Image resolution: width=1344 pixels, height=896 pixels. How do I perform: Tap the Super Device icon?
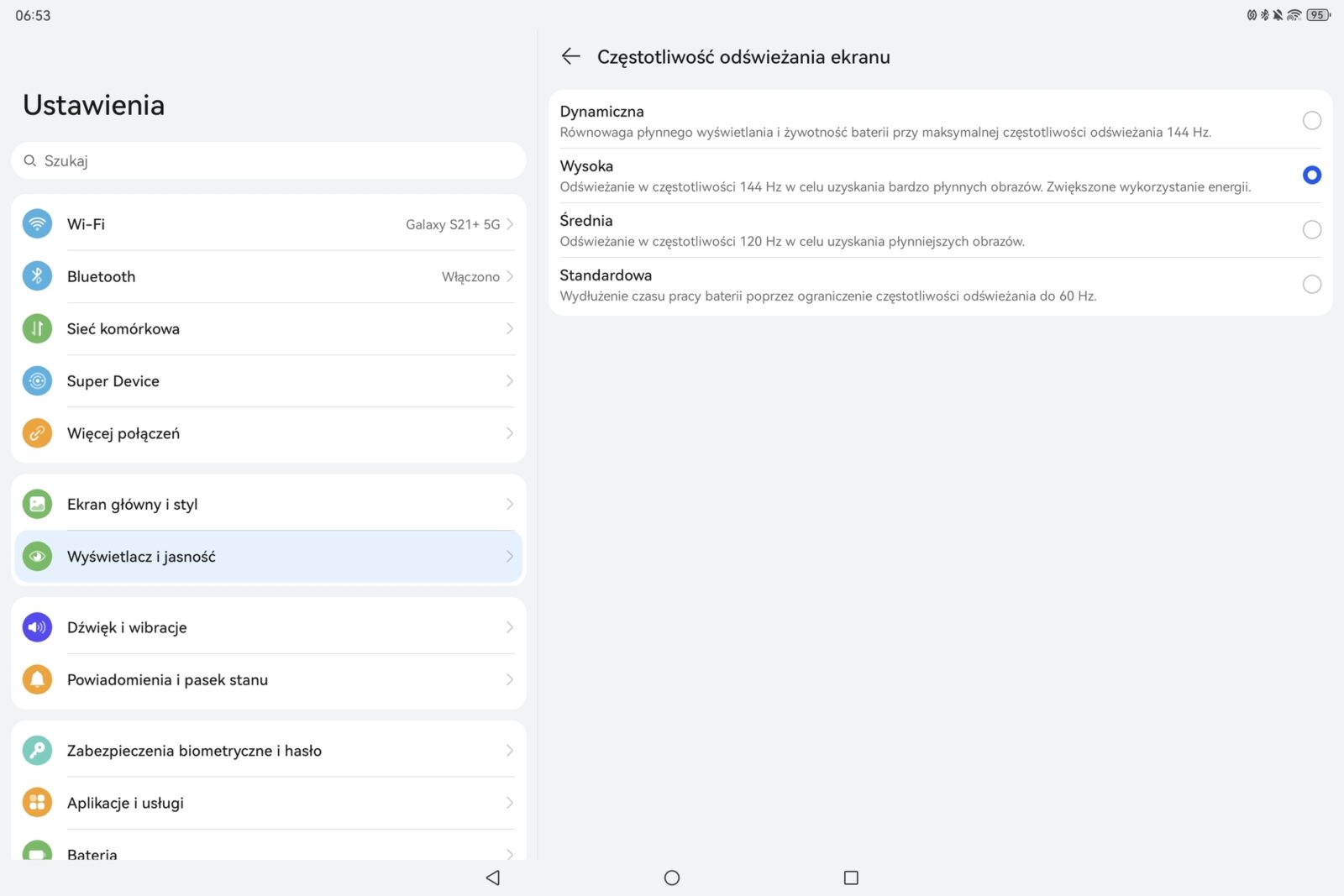[x=37, y=381]
